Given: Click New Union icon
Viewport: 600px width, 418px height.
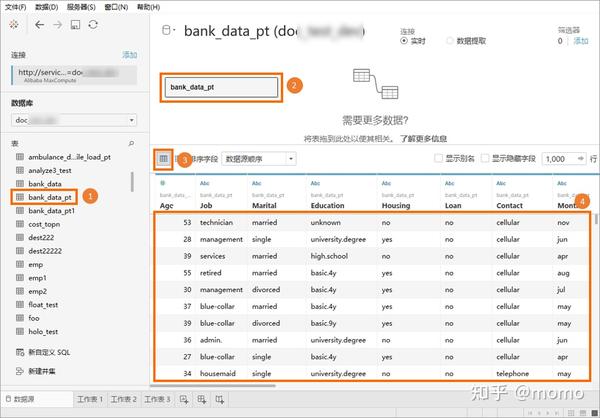Looking at the screenshot, I should coord(20,371).
